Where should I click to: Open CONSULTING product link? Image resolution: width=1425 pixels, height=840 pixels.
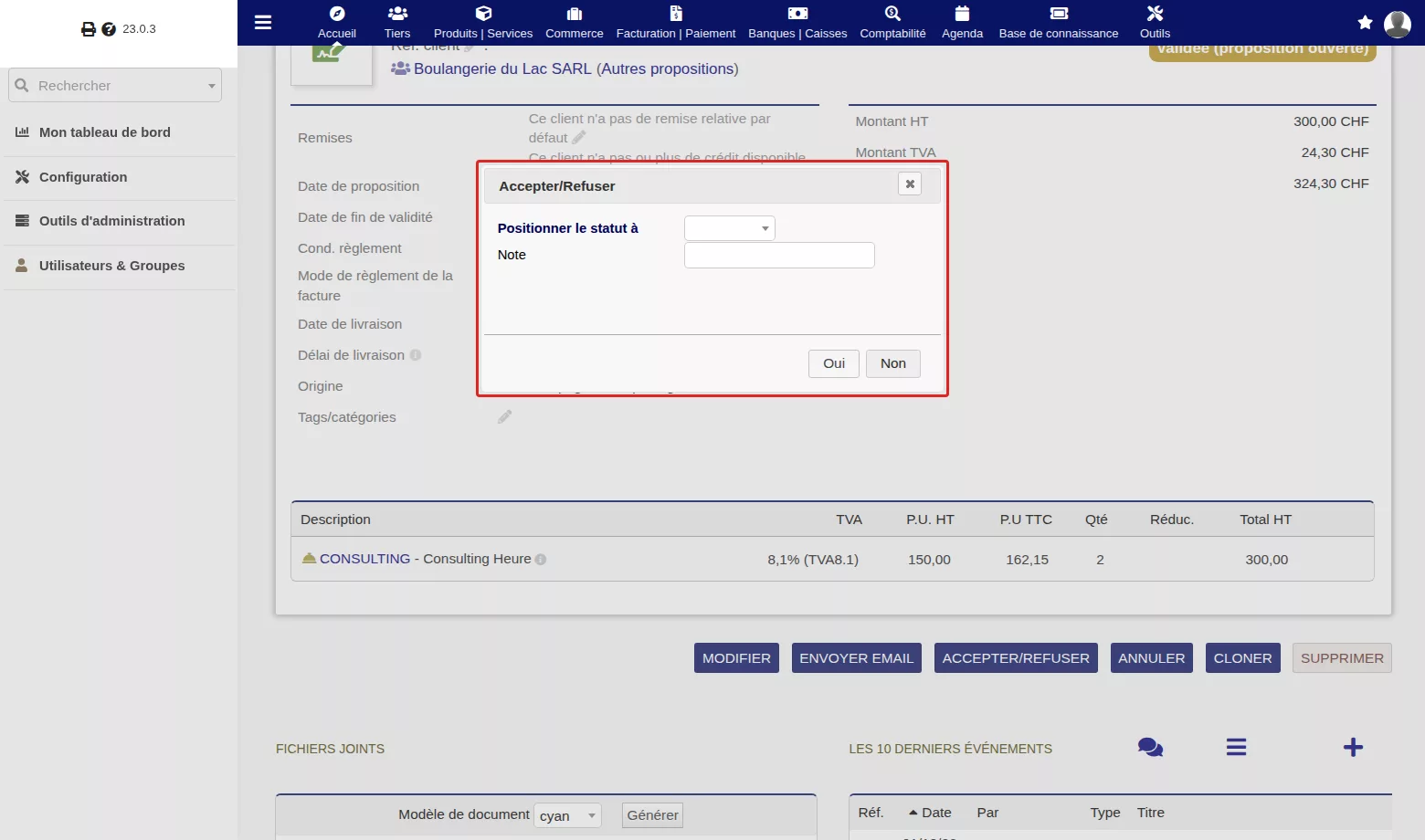coord(364,559)
